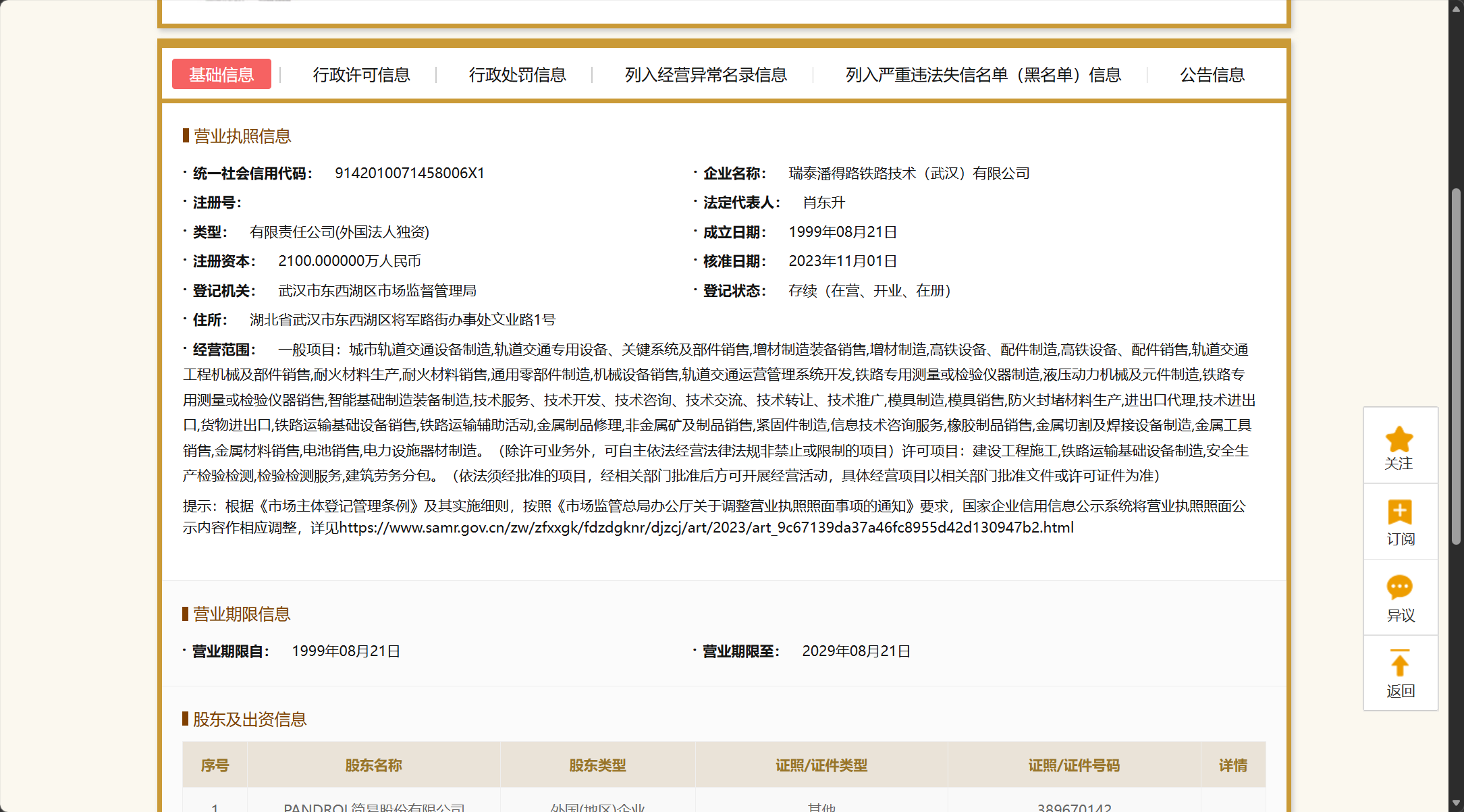Screen dimensions: 1464x812
Task: Switch to 列入严重违法失信名单（黑名单）信息 tab
Action: click(x=983, y=75)
